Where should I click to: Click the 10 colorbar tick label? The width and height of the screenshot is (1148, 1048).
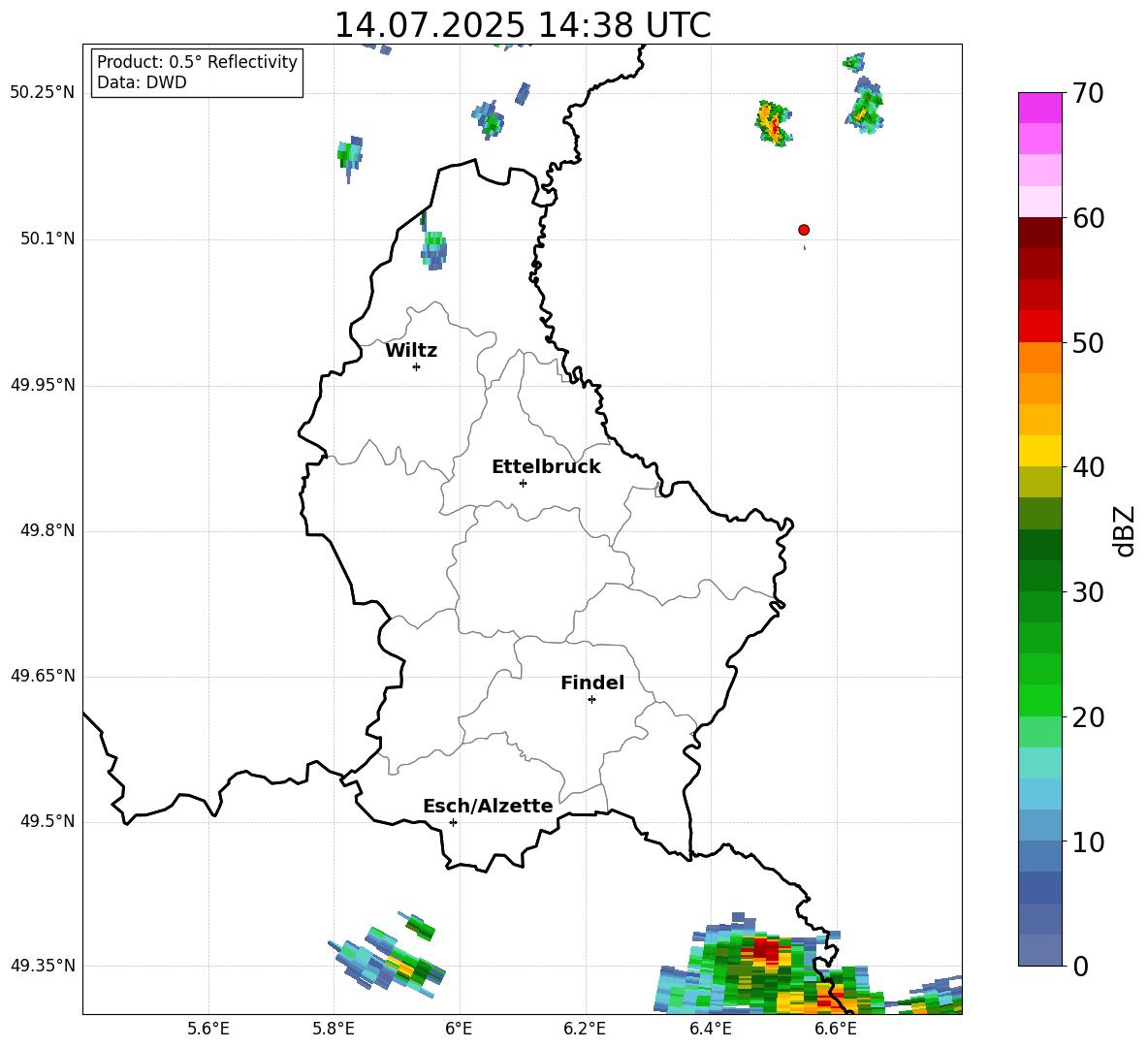coord(1088,842)
